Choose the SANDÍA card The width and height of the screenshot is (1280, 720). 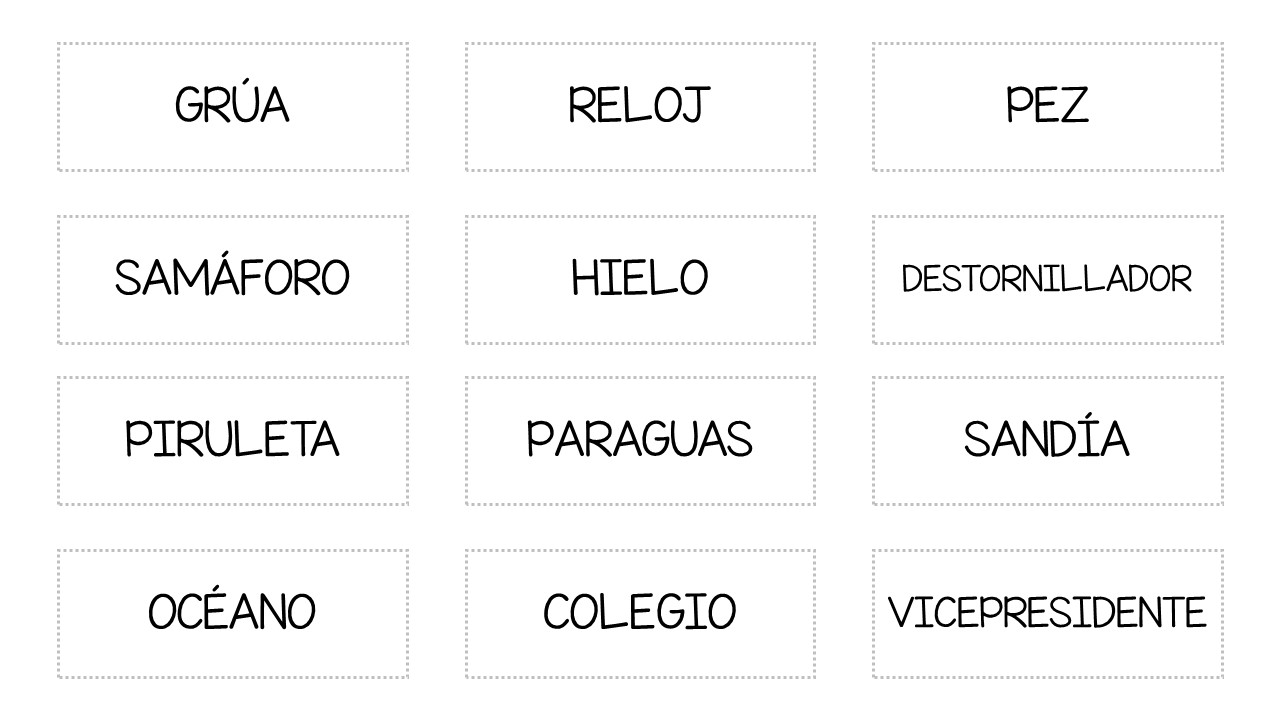click(x=1047, y=441)
